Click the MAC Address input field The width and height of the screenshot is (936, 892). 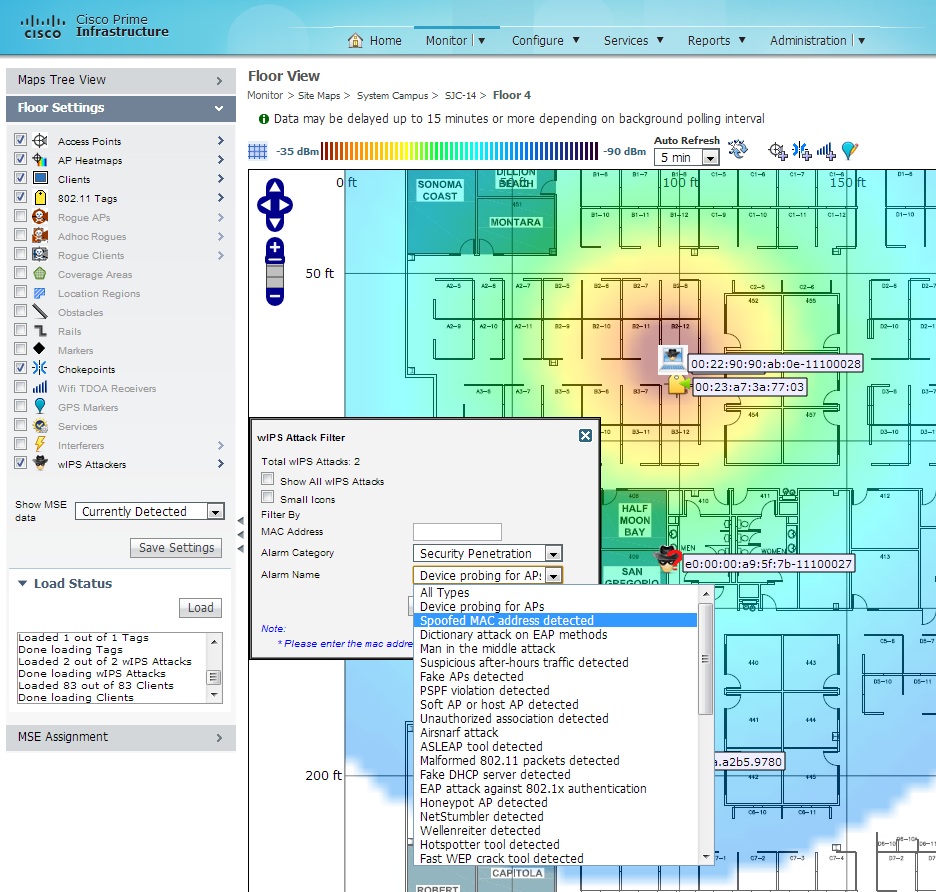(457, 532)
